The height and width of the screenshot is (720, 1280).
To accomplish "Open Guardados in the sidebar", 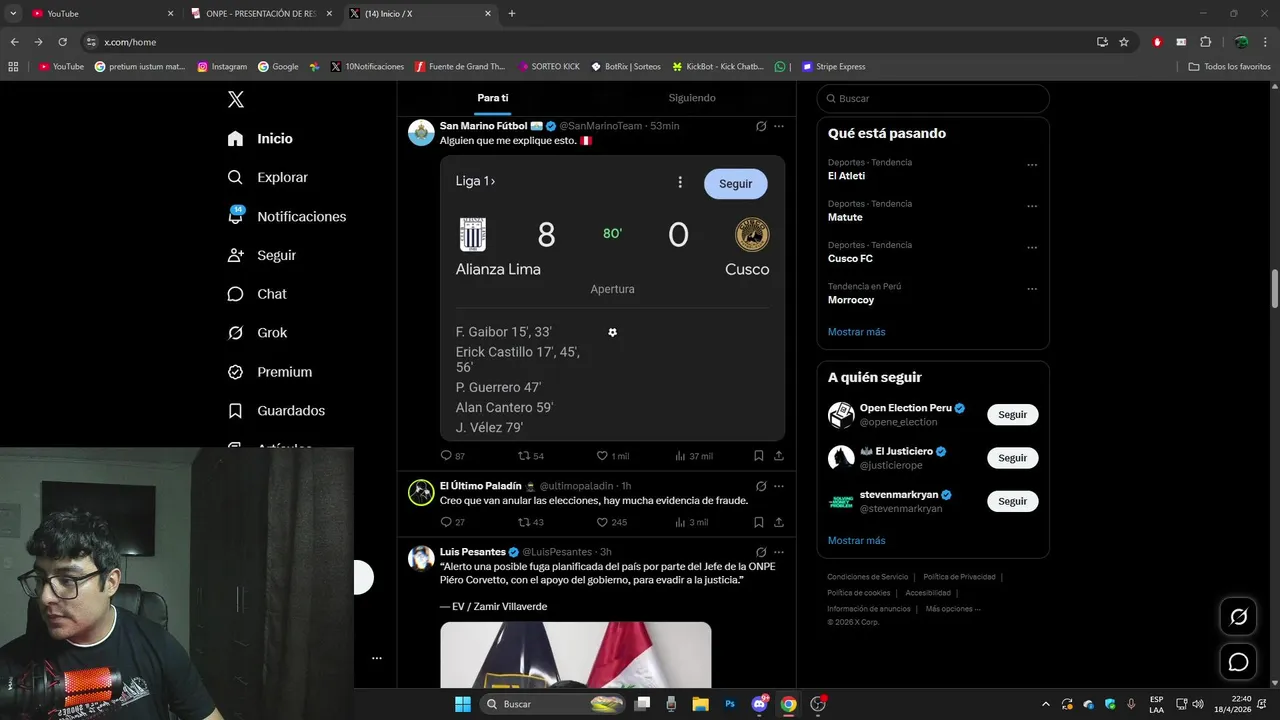I will (275, 411).
